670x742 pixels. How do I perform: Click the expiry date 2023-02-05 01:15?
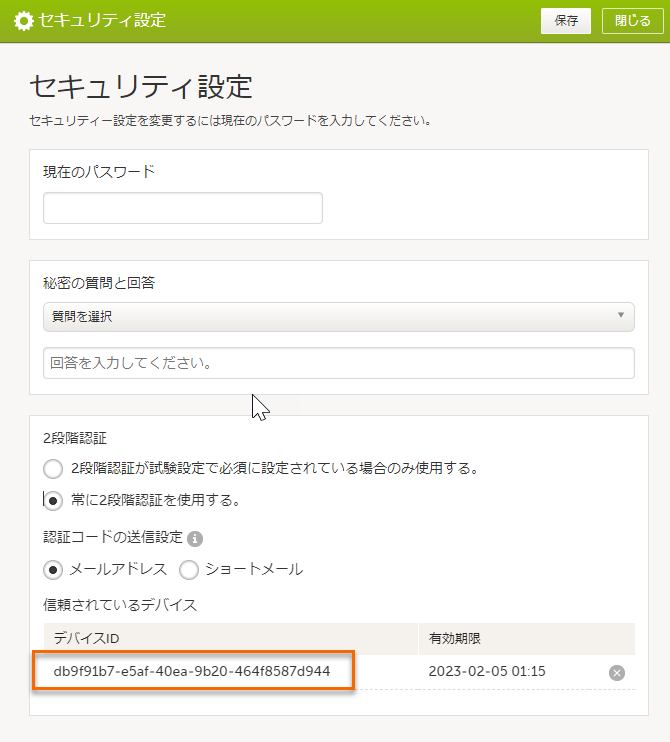coord(485,671)
